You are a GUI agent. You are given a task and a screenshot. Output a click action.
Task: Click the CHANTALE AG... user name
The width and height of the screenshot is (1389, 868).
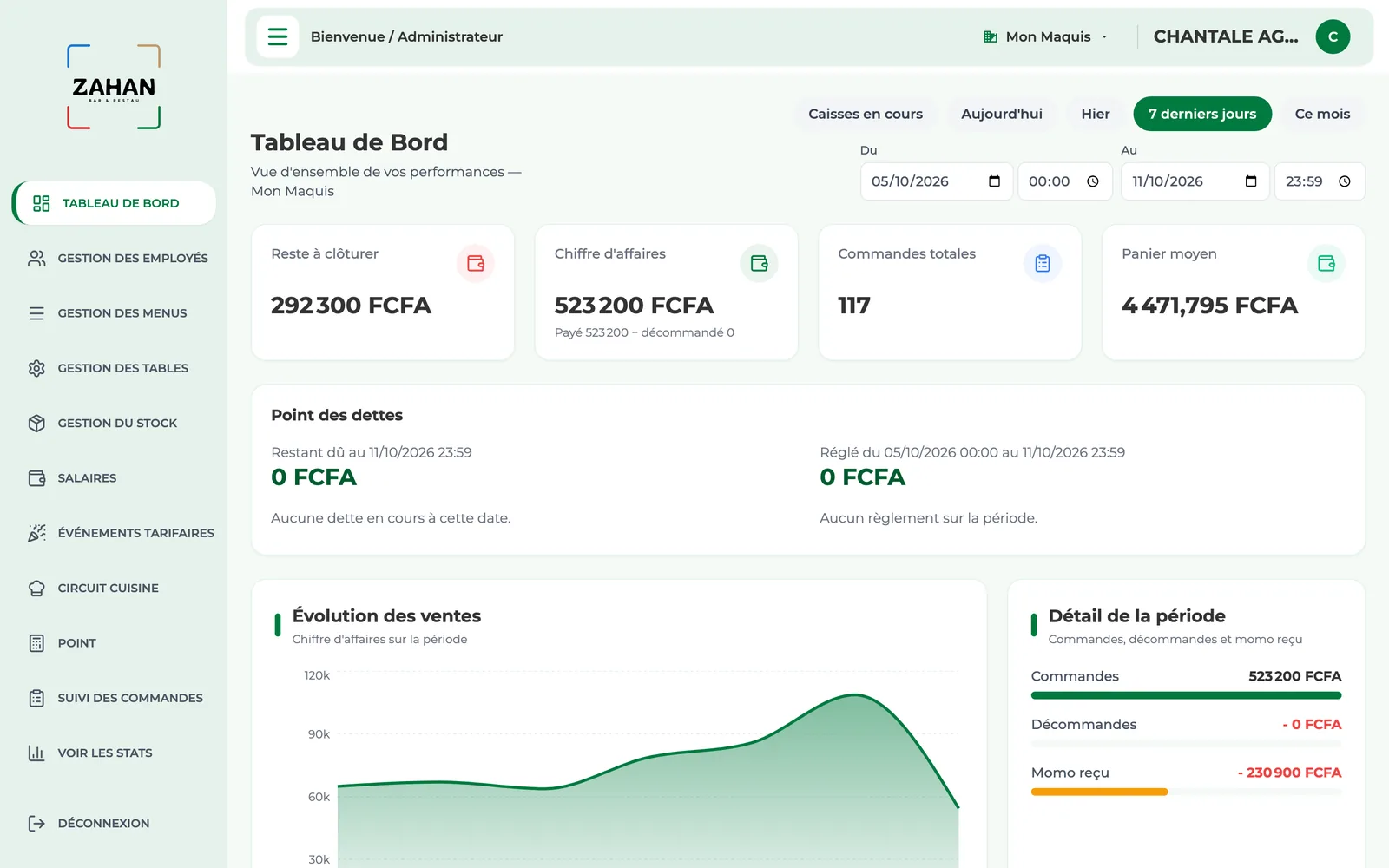pos(1226,36)
